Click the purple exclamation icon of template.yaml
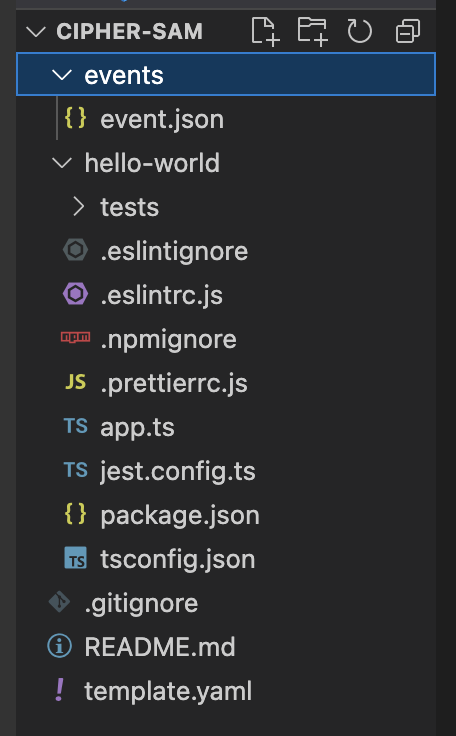The image size is (456, 736). point(60,690)
